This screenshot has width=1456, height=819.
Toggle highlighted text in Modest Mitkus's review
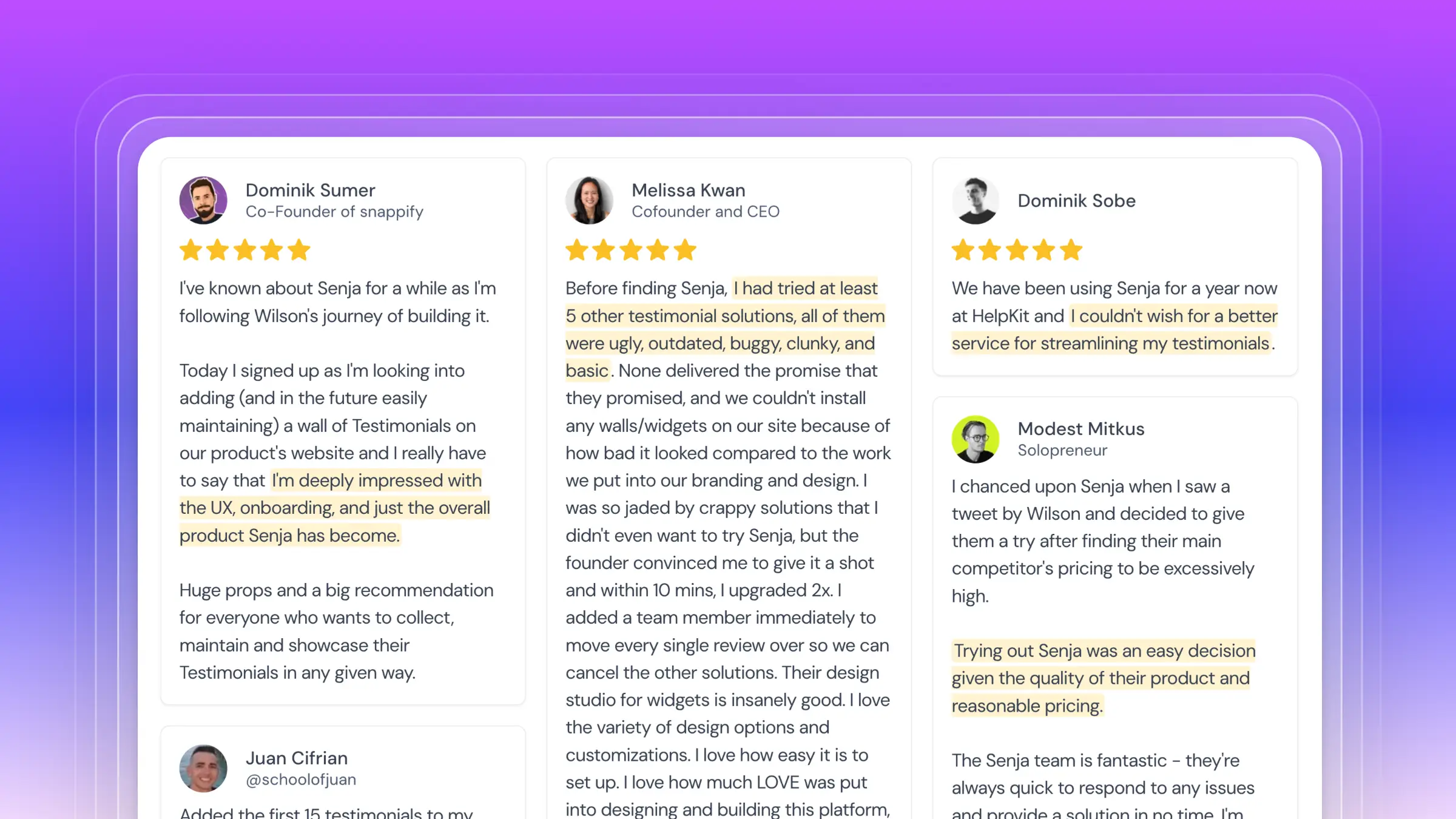(1102, 679)
